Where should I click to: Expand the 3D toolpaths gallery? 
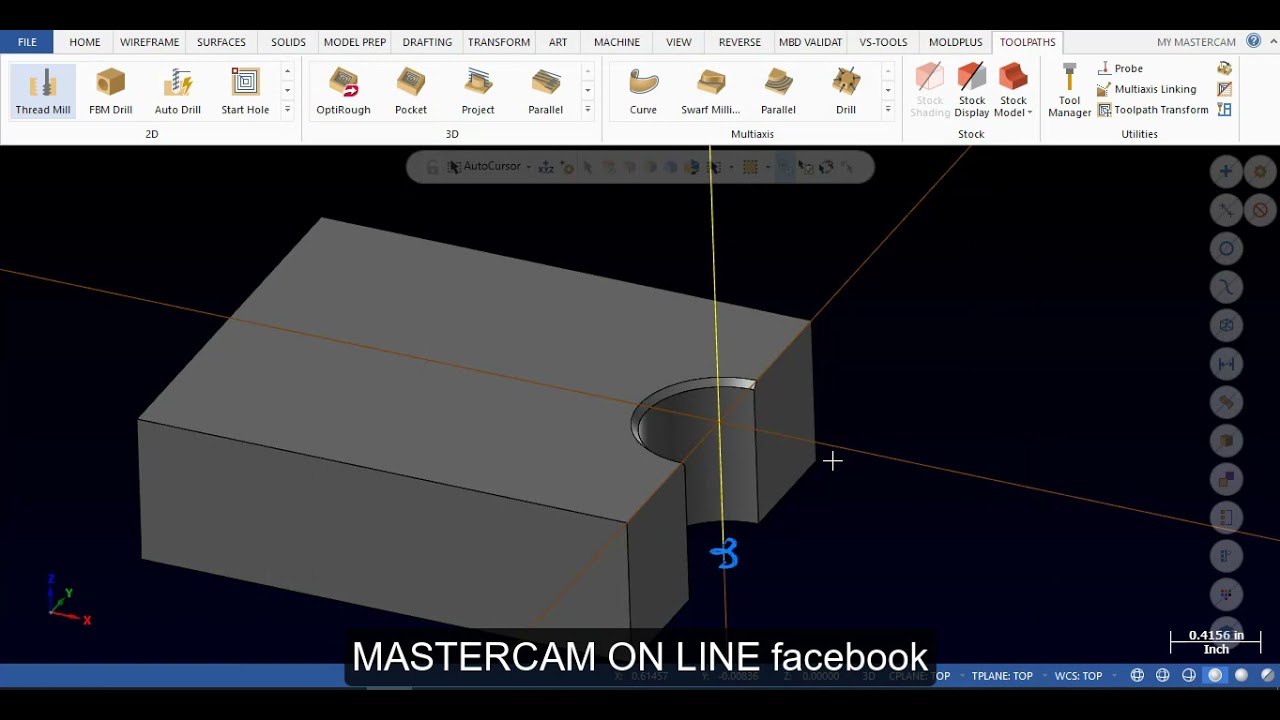pyautogui.click(x=587, y=110)
